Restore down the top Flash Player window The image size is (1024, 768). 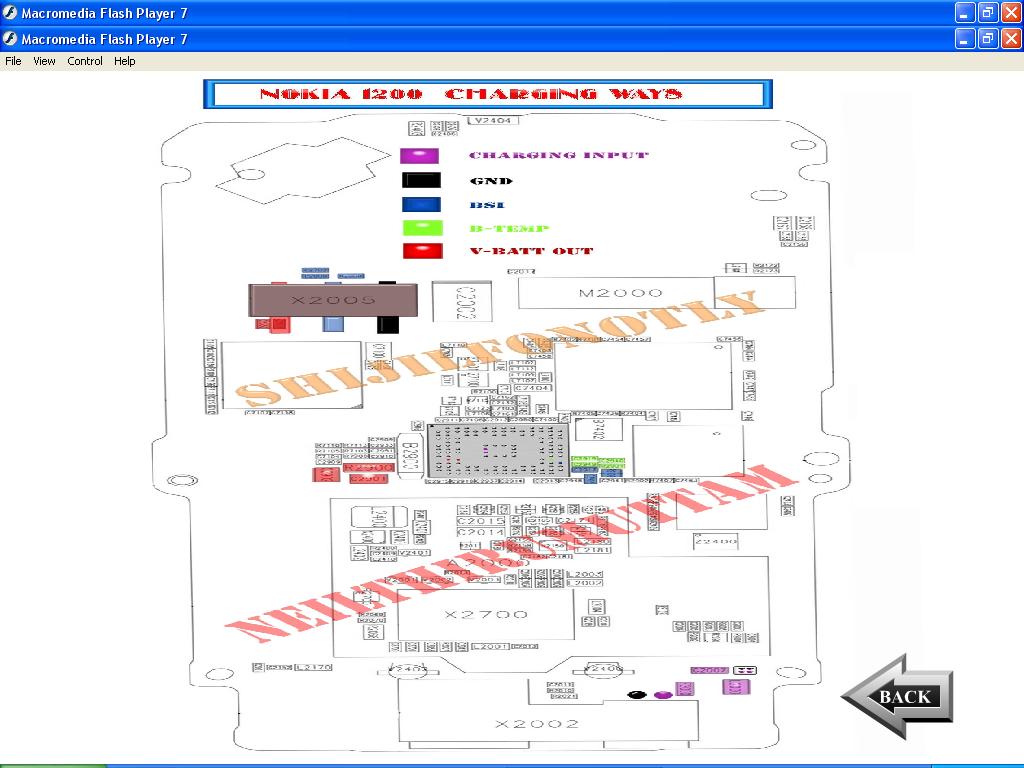988,12
